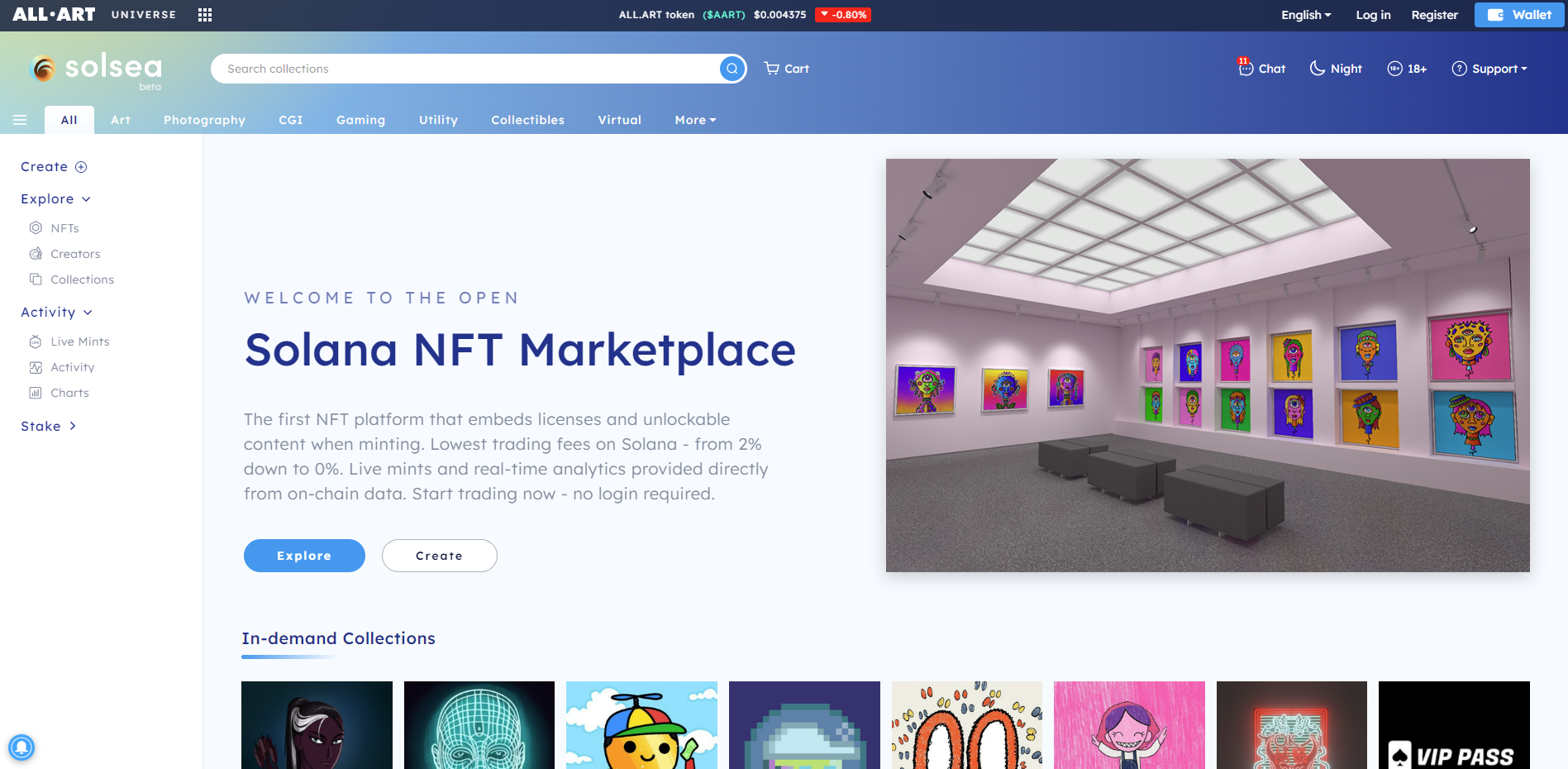Open the search with the magnifier icon
The image size is (1568, 769).
coord(732,69)
